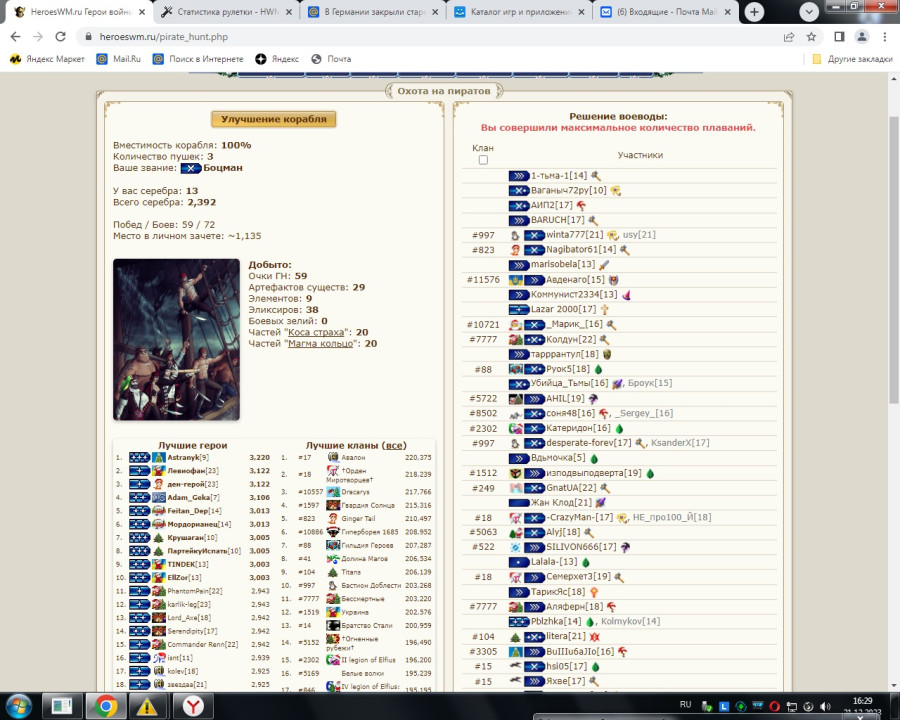This screenshot has height=720, width=900.
Task: Open winta777 participant profile
Action: pyautogui.click(x=567, y=235)
